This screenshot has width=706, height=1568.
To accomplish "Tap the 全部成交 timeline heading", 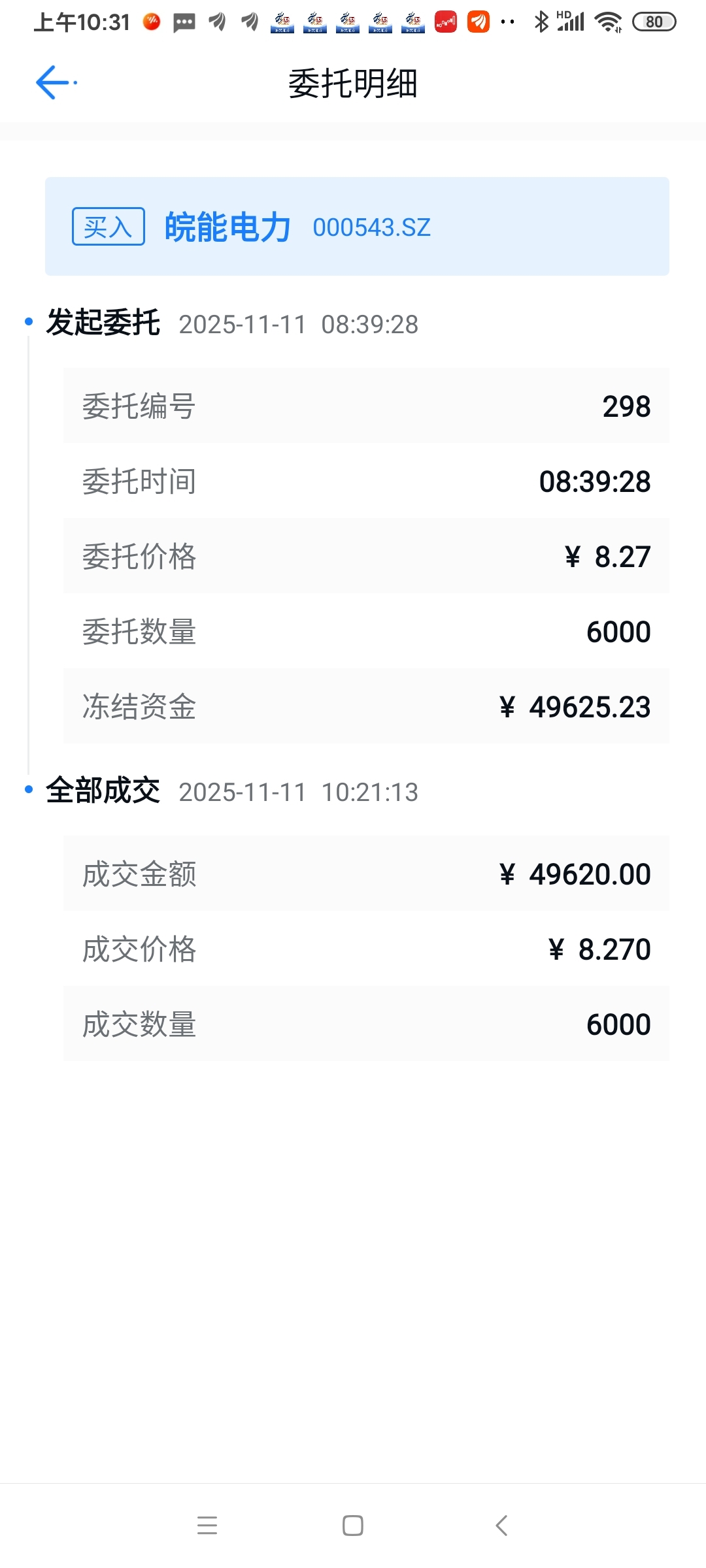I will 103,791.
